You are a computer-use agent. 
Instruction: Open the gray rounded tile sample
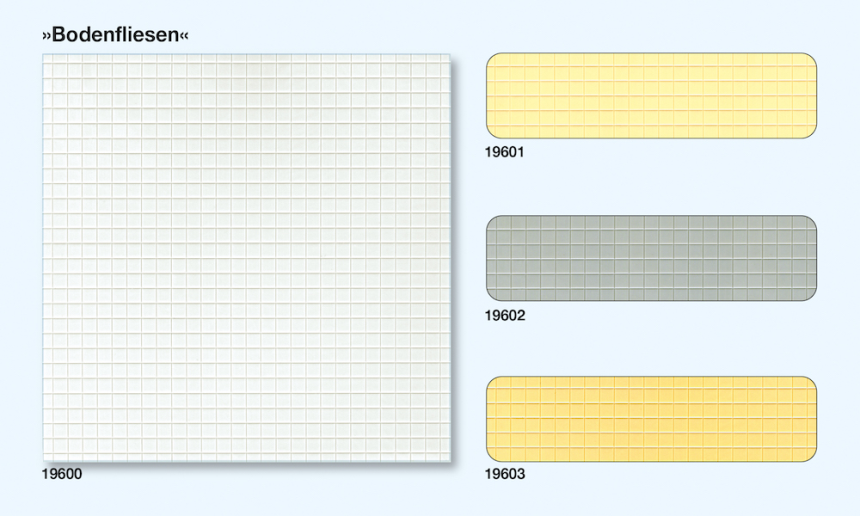point(651,258)
